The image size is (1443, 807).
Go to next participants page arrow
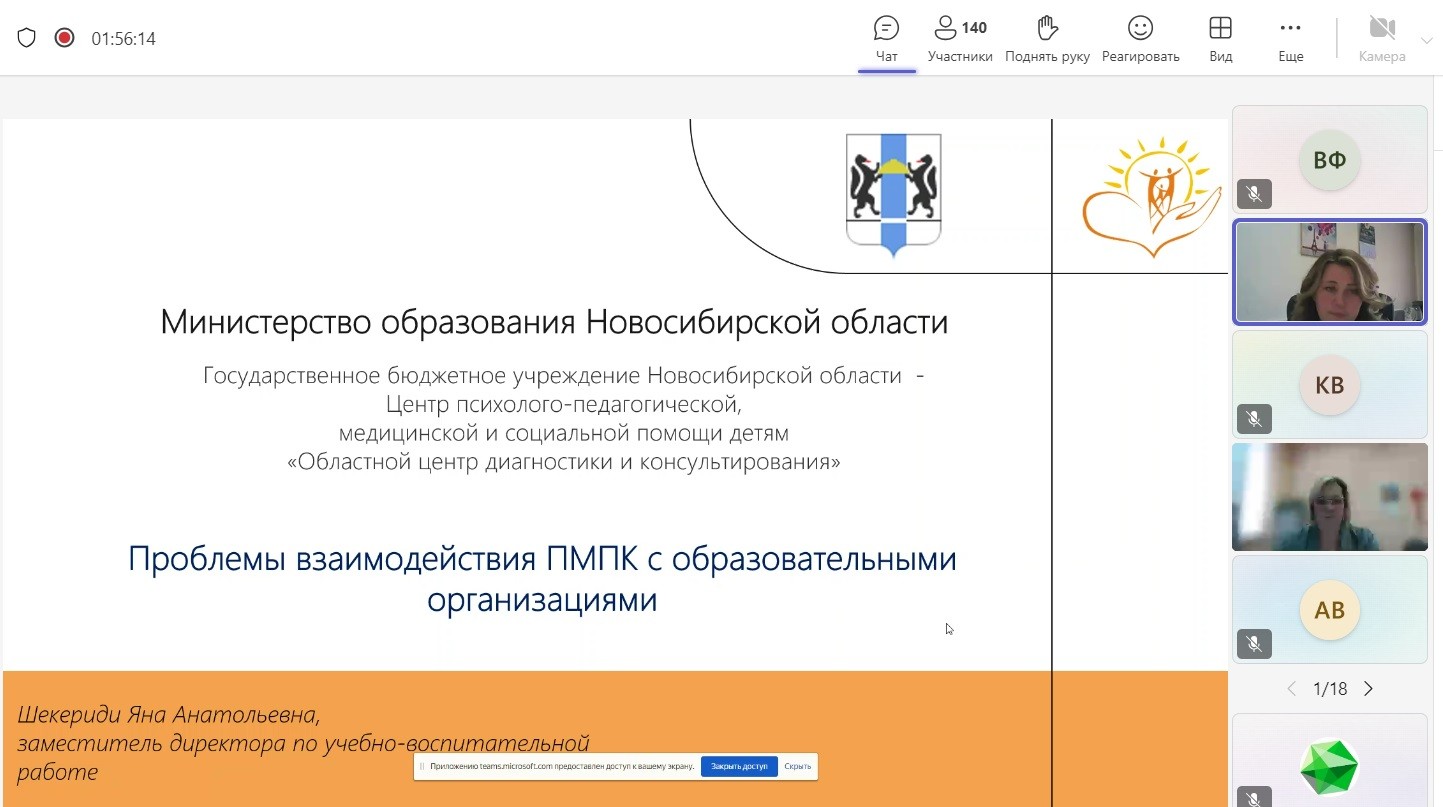(x=1369, y=689)
